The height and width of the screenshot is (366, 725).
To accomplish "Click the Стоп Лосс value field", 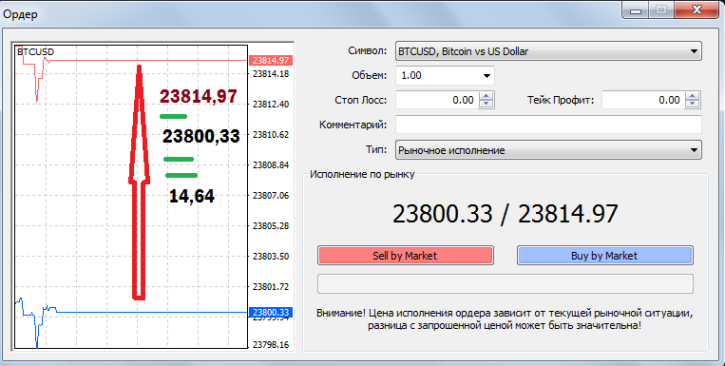I will [x=437, y=100].
